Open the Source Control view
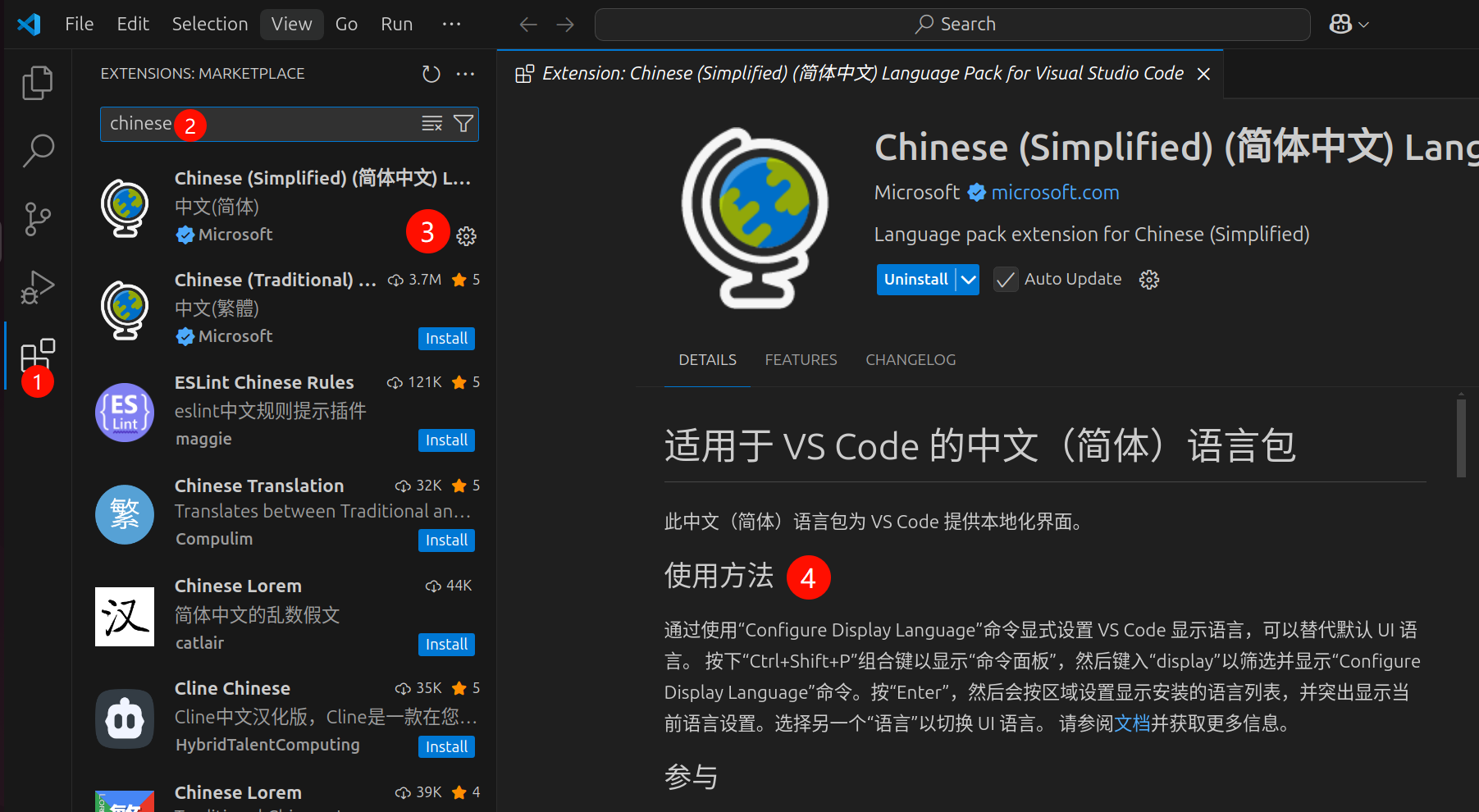The height and width of the screenshot is (812, 1479). 37,219
